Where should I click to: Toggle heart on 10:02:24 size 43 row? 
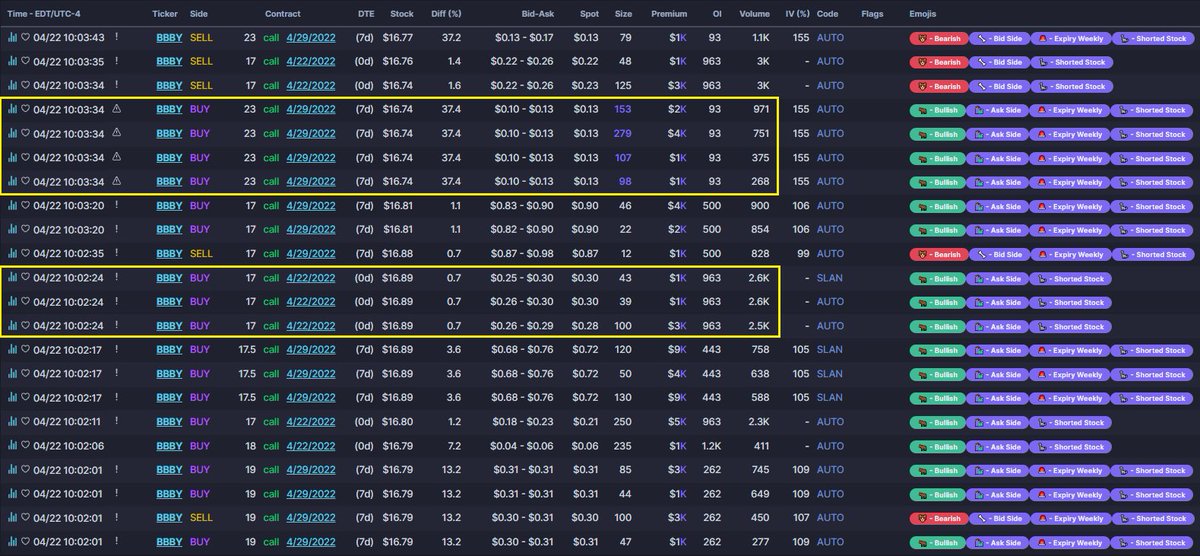[25, 278]
